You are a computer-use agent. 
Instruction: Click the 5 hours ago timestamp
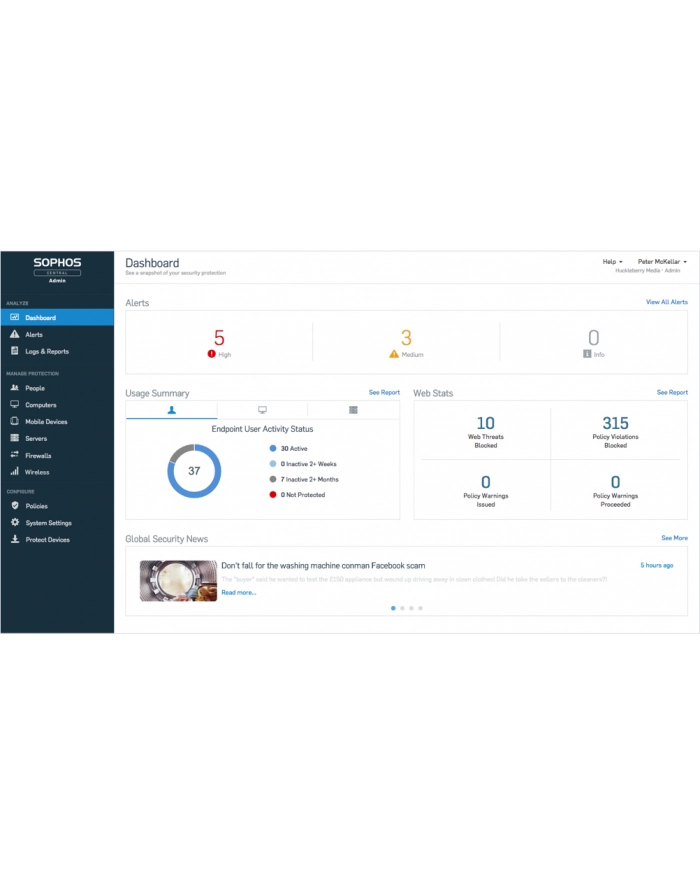[656, 565]
